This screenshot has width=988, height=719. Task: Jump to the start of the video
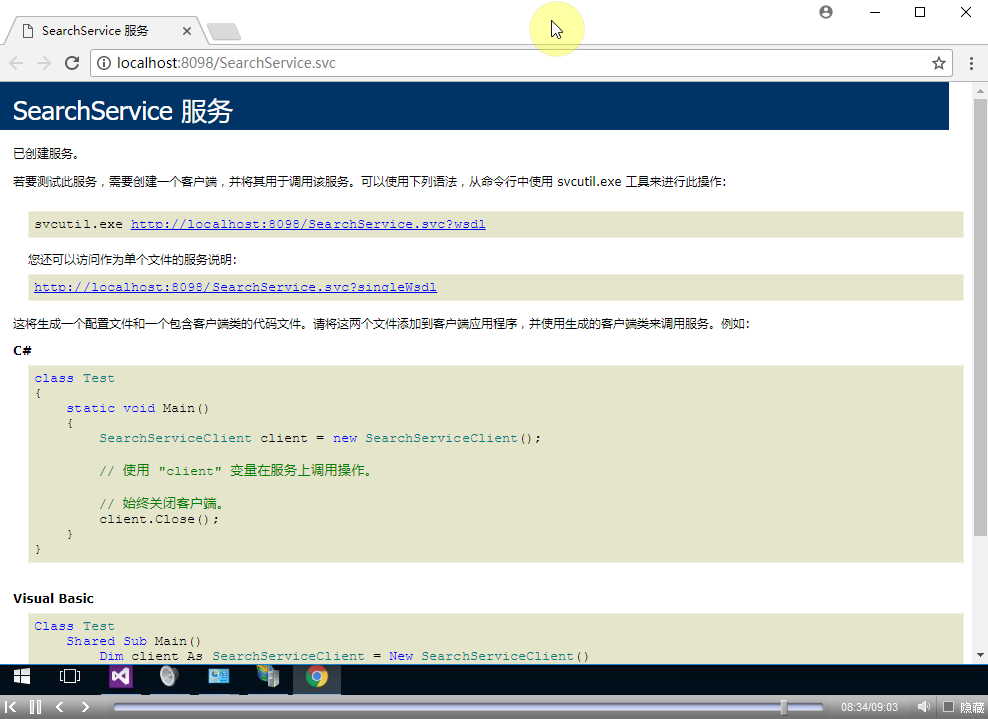pos(11,707)
